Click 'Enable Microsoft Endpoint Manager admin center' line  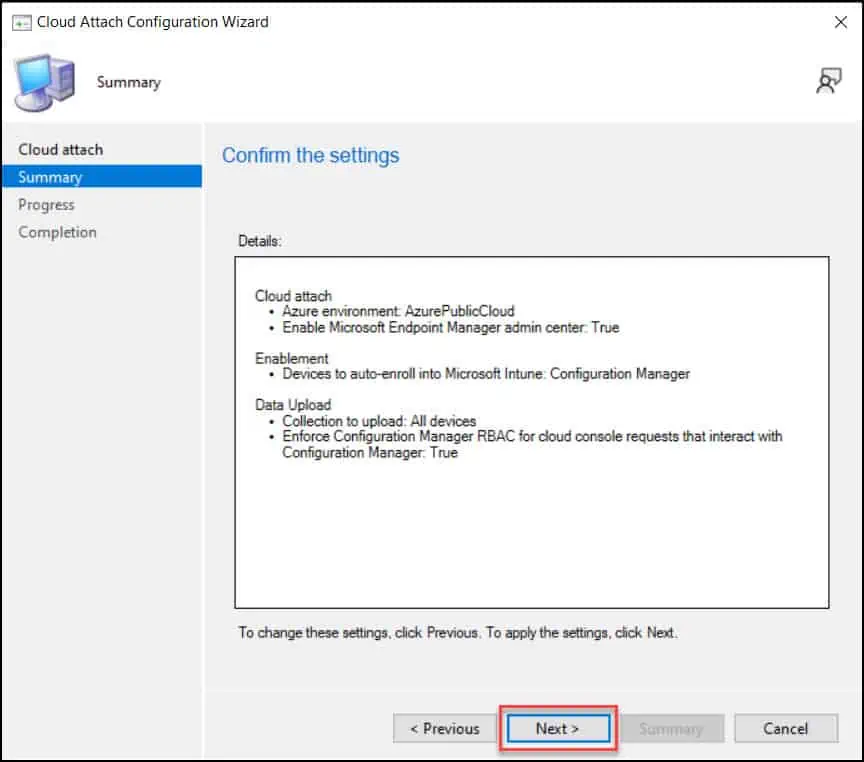tap(451, 327)
